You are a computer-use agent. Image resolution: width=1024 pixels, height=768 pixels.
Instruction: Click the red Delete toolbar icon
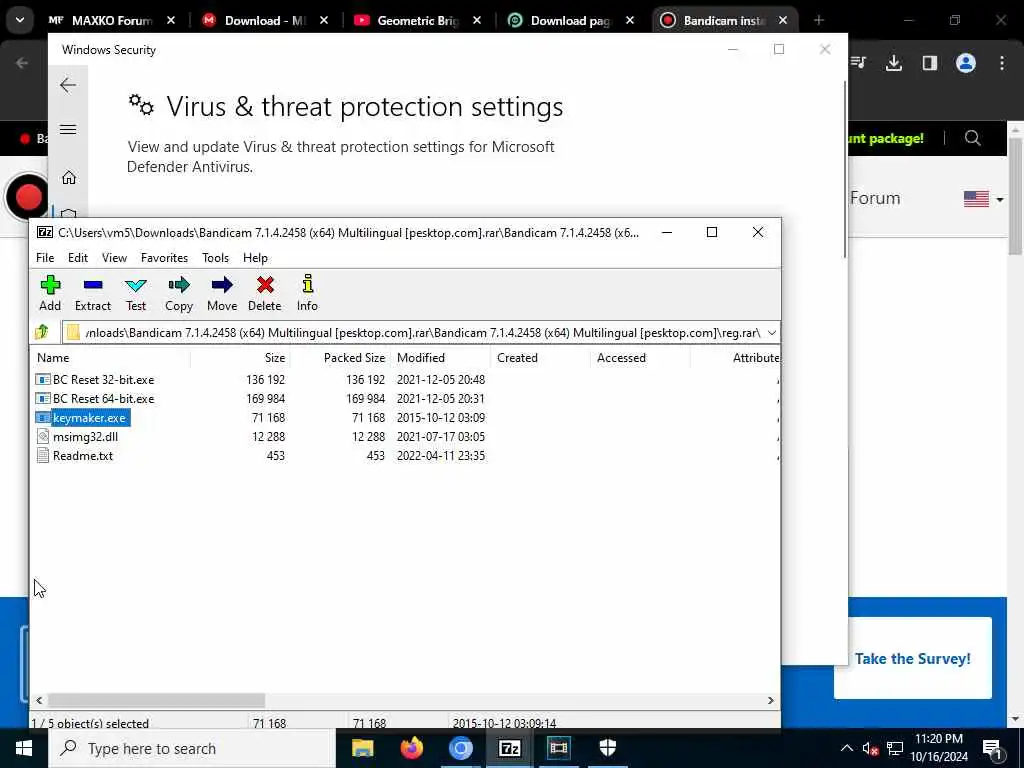point(264,293)
